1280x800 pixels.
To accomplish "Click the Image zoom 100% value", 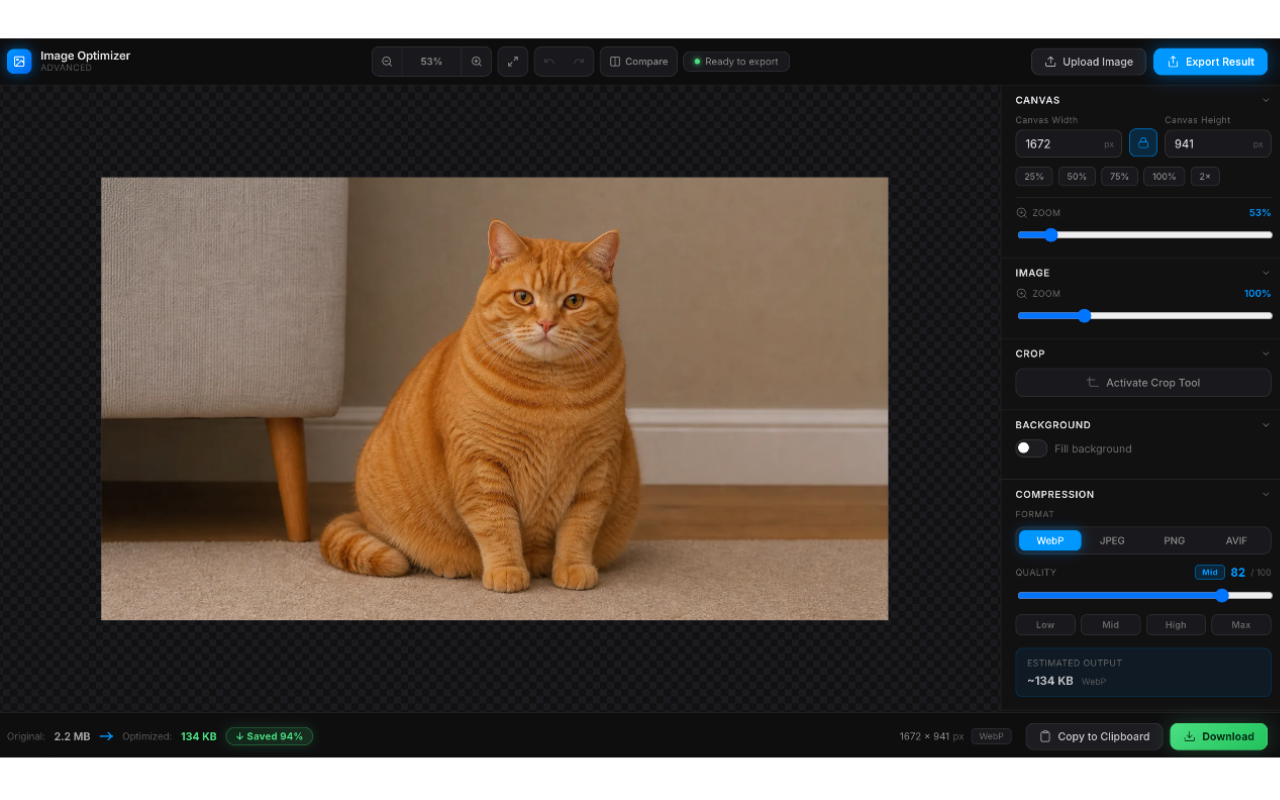I will click(x=1257, y=294).
